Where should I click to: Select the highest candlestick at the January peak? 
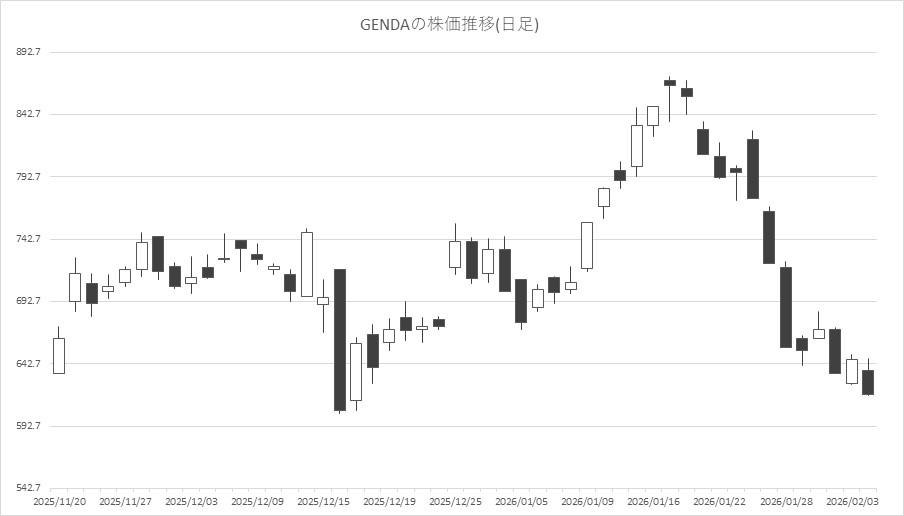coord(670,83)
